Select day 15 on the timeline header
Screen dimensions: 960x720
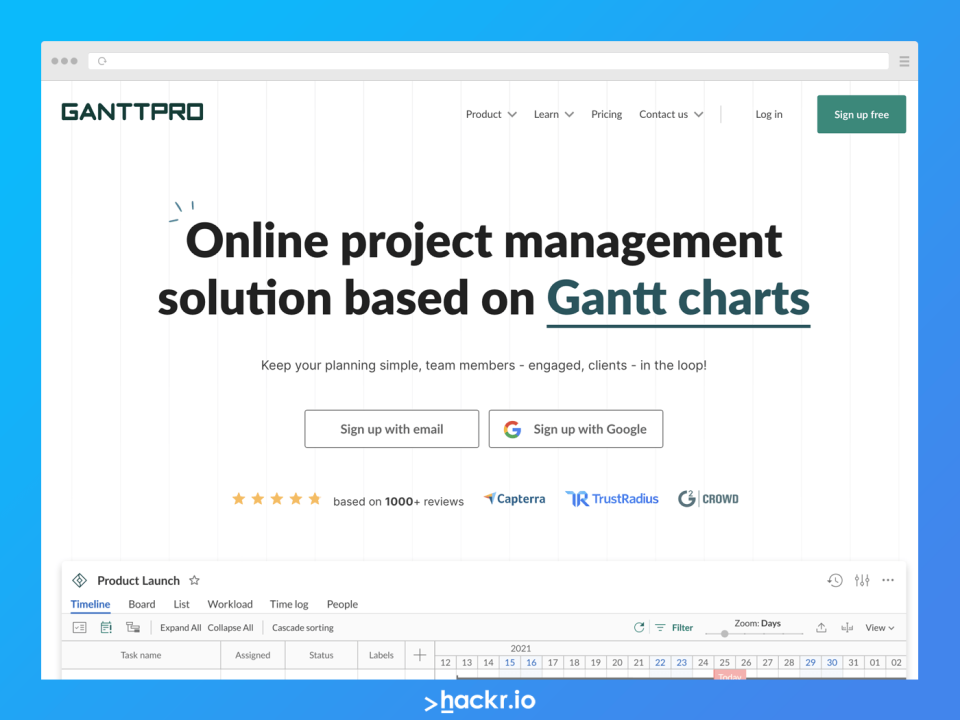pos(510,662)
